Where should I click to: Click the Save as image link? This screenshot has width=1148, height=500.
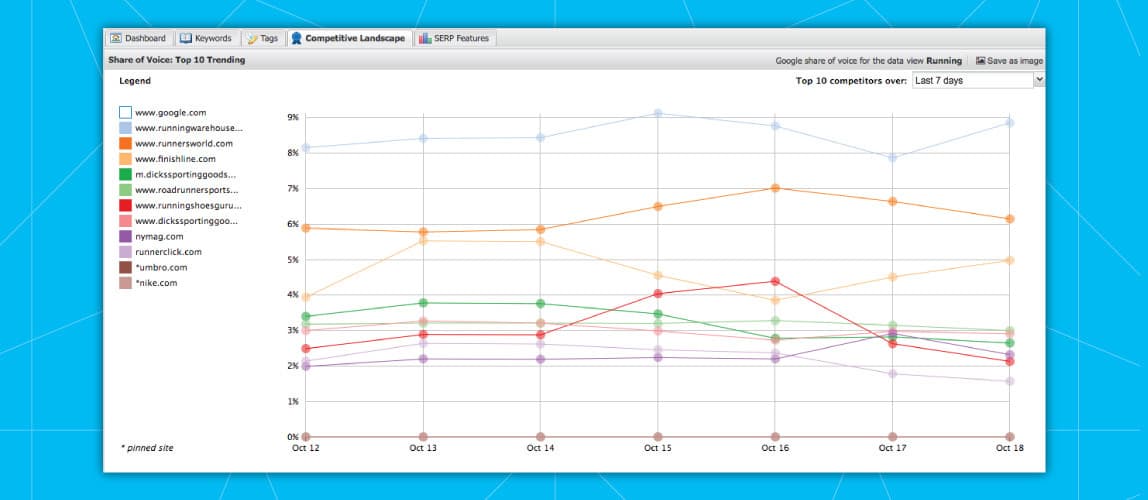[x=1015, y=61]
